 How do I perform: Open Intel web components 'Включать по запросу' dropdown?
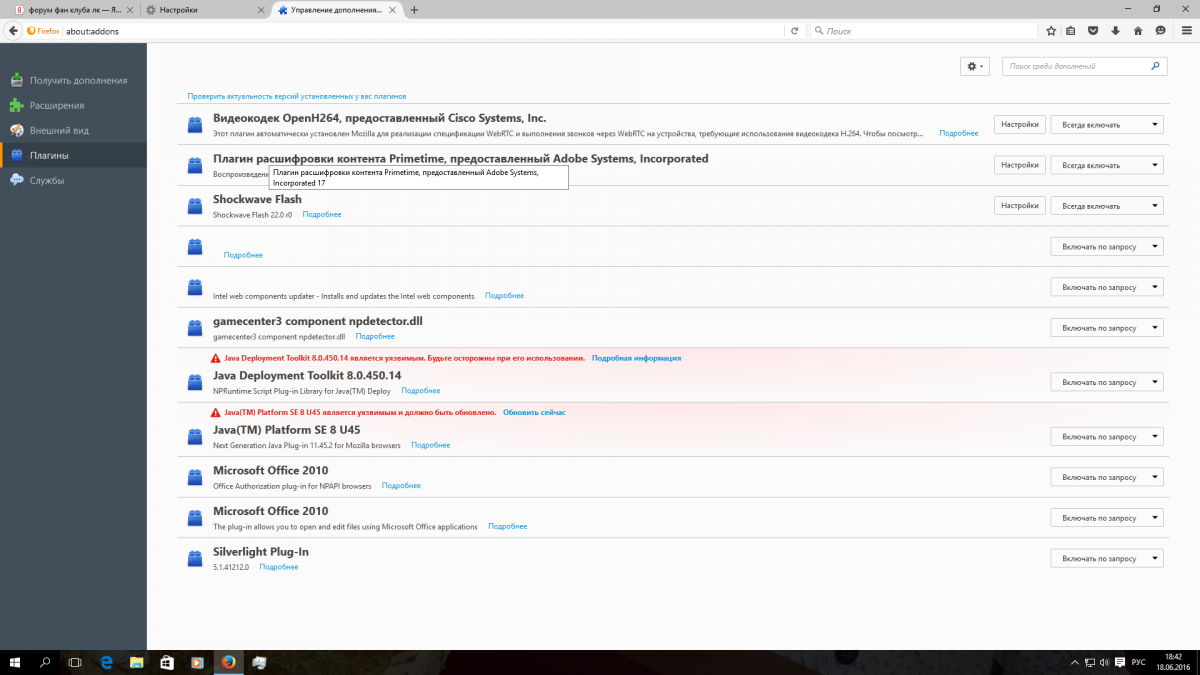(x=1107, y=287)
